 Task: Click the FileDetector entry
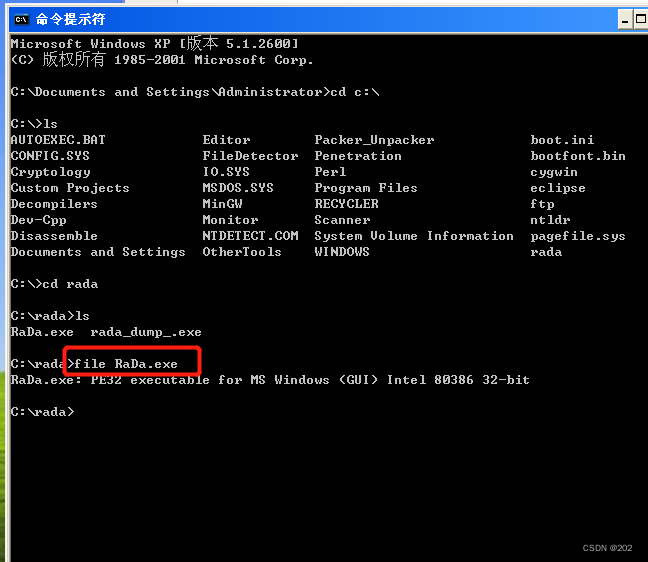tap(250, 156)
